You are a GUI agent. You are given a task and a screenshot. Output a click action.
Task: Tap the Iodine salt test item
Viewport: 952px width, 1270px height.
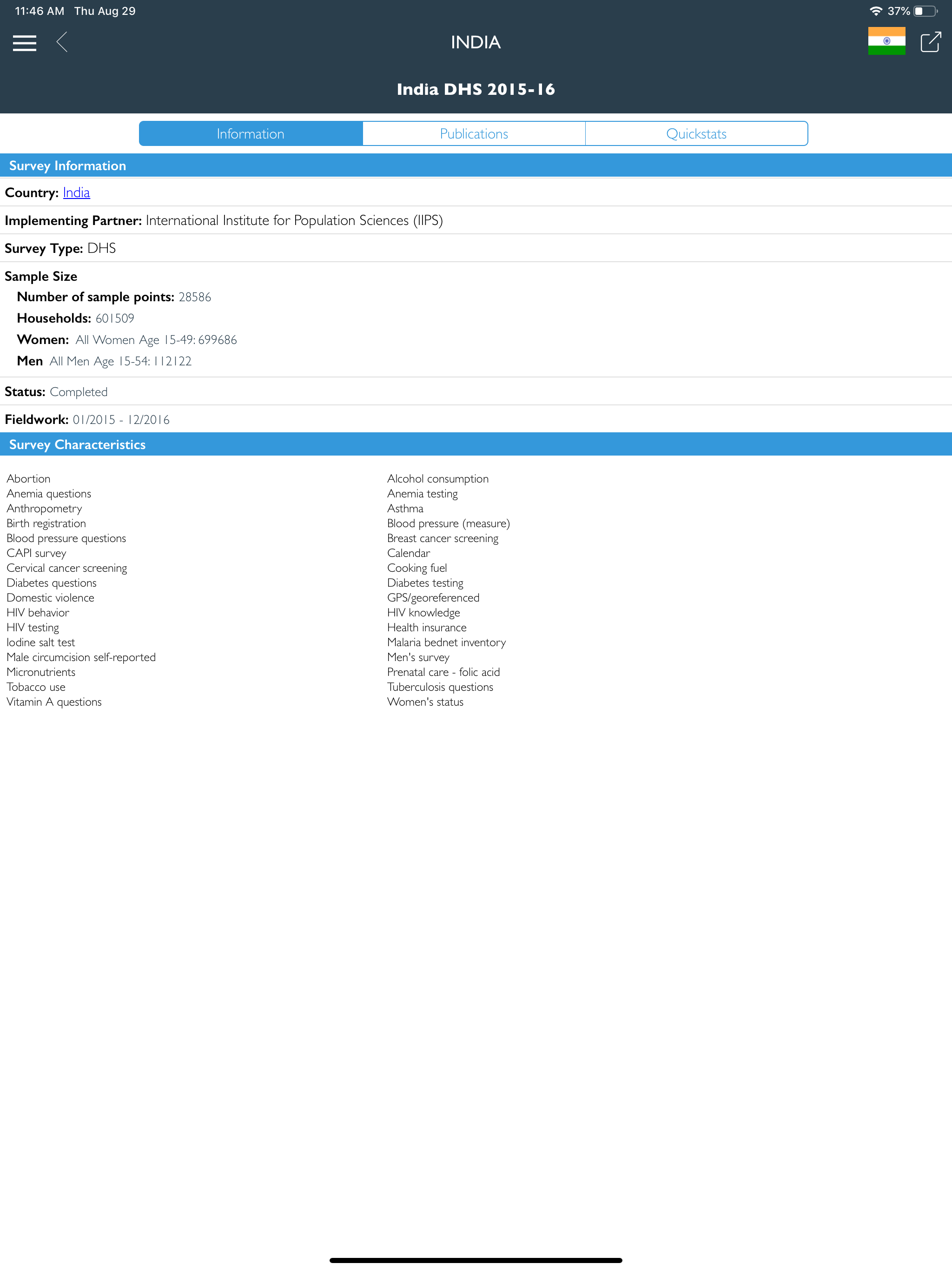[41, 642]
